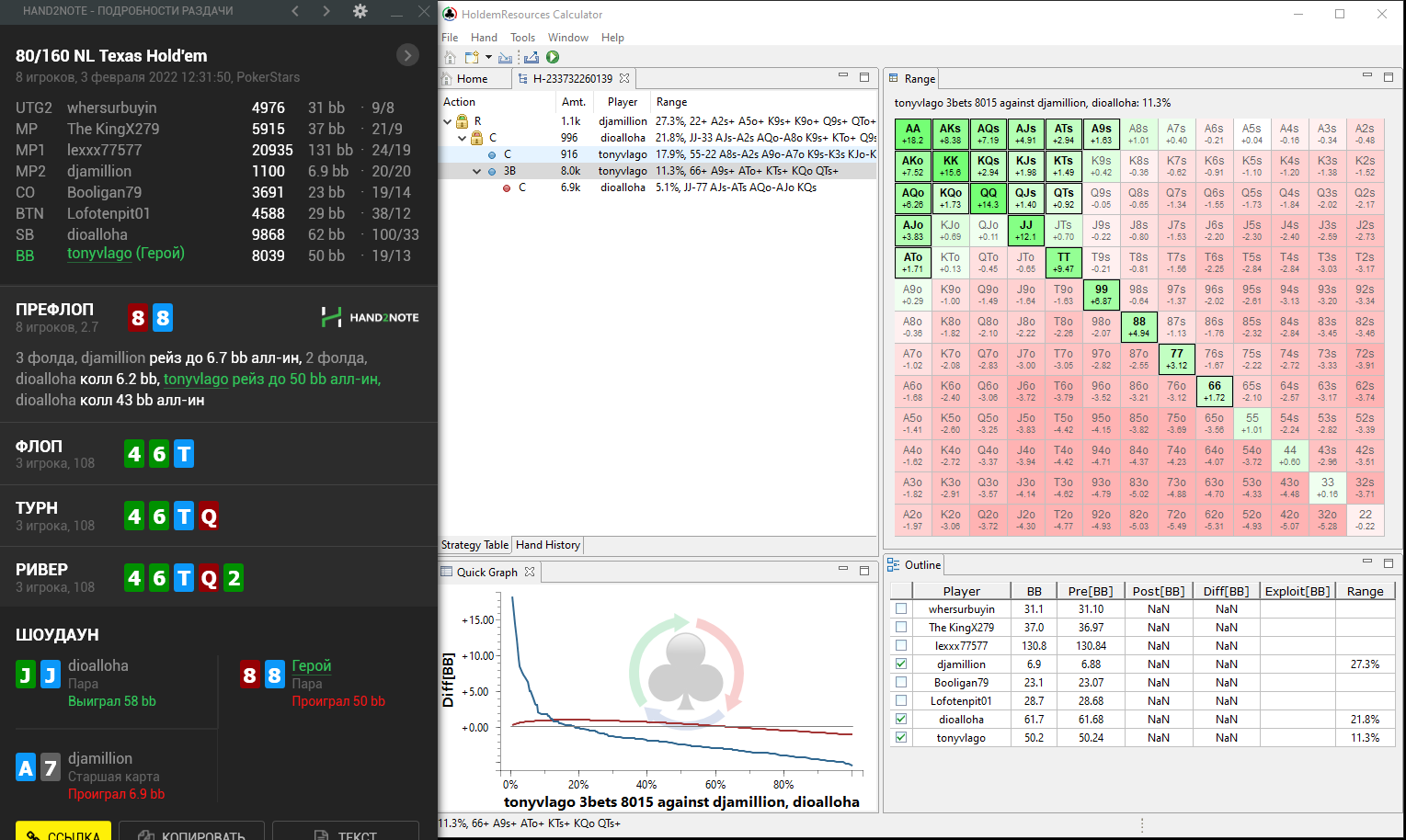This screenshot has height=840, width=1406.
Task: Close the H-233732260139 tab
Action: pyautogui.click(x=624, y=78)
